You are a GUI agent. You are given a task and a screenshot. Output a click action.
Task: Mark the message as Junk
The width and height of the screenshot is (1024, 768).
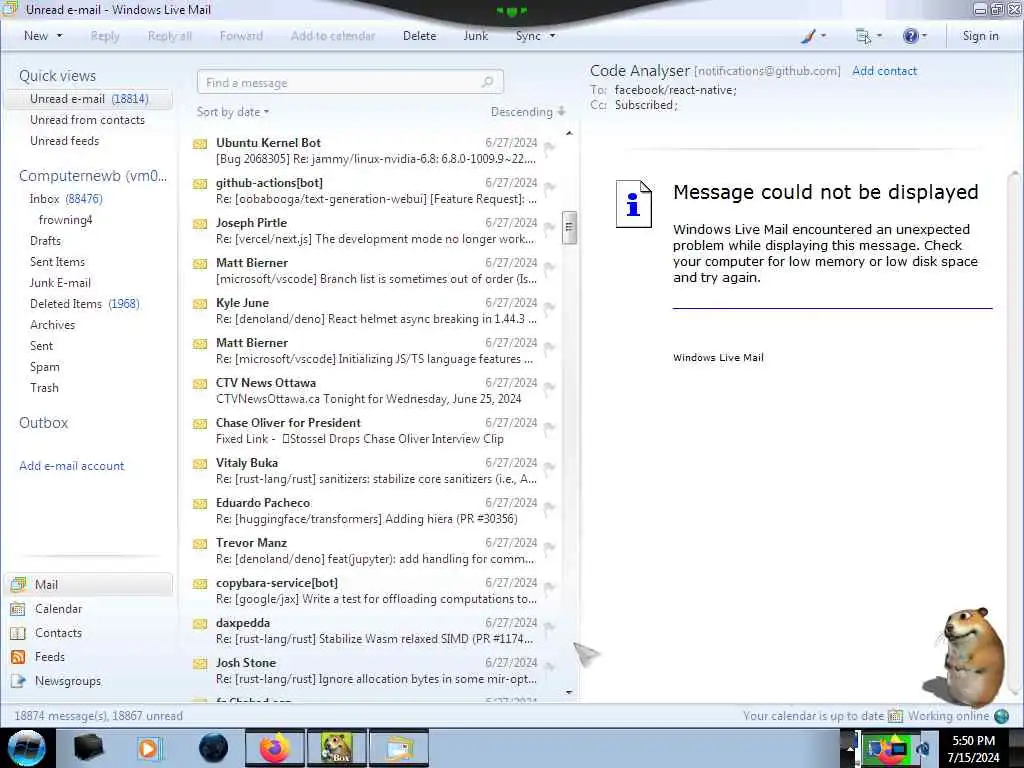(475, 36)
